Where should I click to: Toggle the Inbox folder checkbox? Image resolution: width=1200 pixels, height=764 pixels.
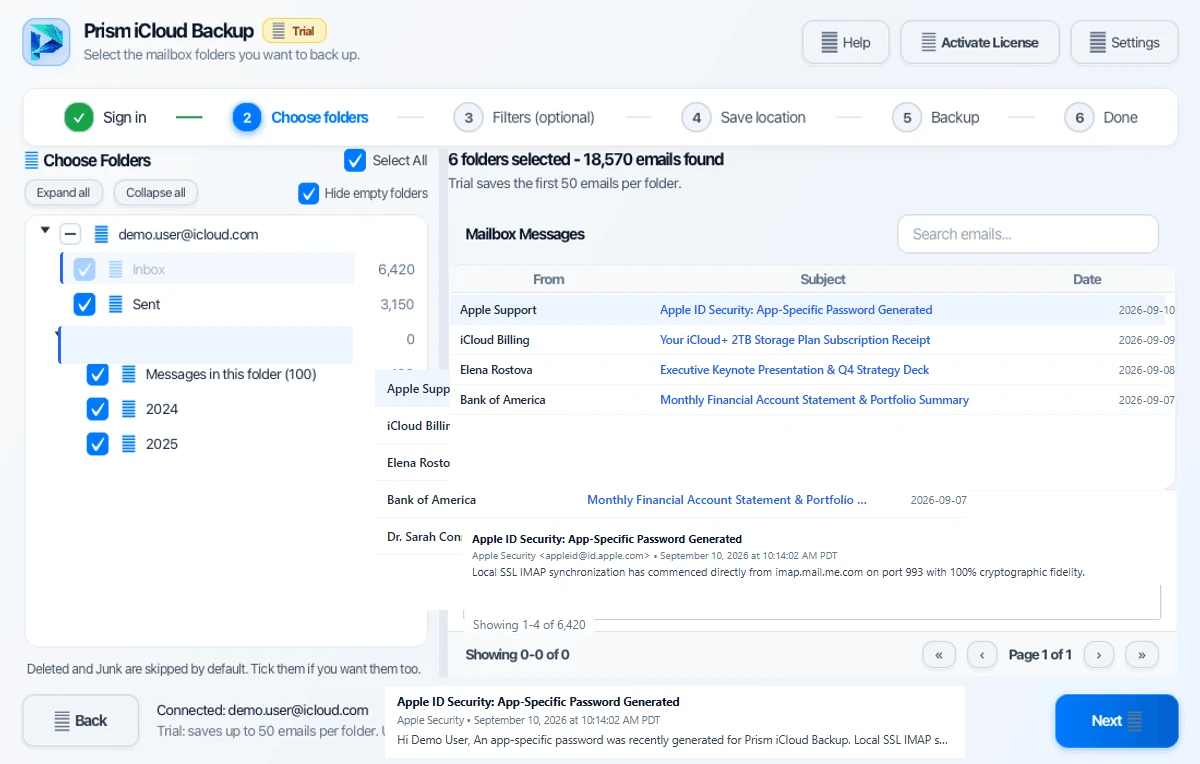(85, 269)
